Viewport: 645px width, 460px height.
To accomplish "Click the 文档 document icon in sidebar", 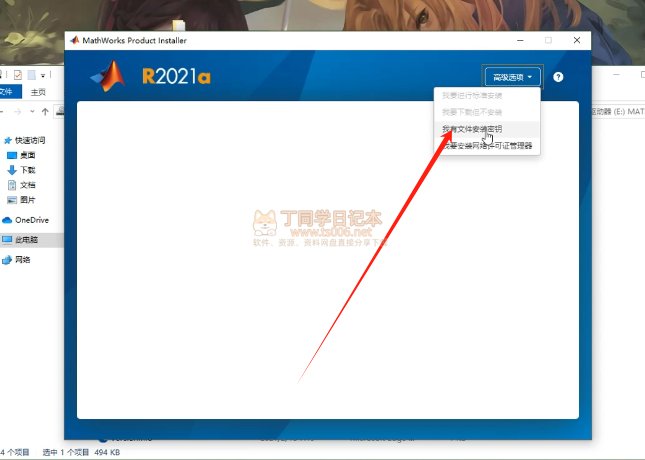I will click(x=12, y=185).
